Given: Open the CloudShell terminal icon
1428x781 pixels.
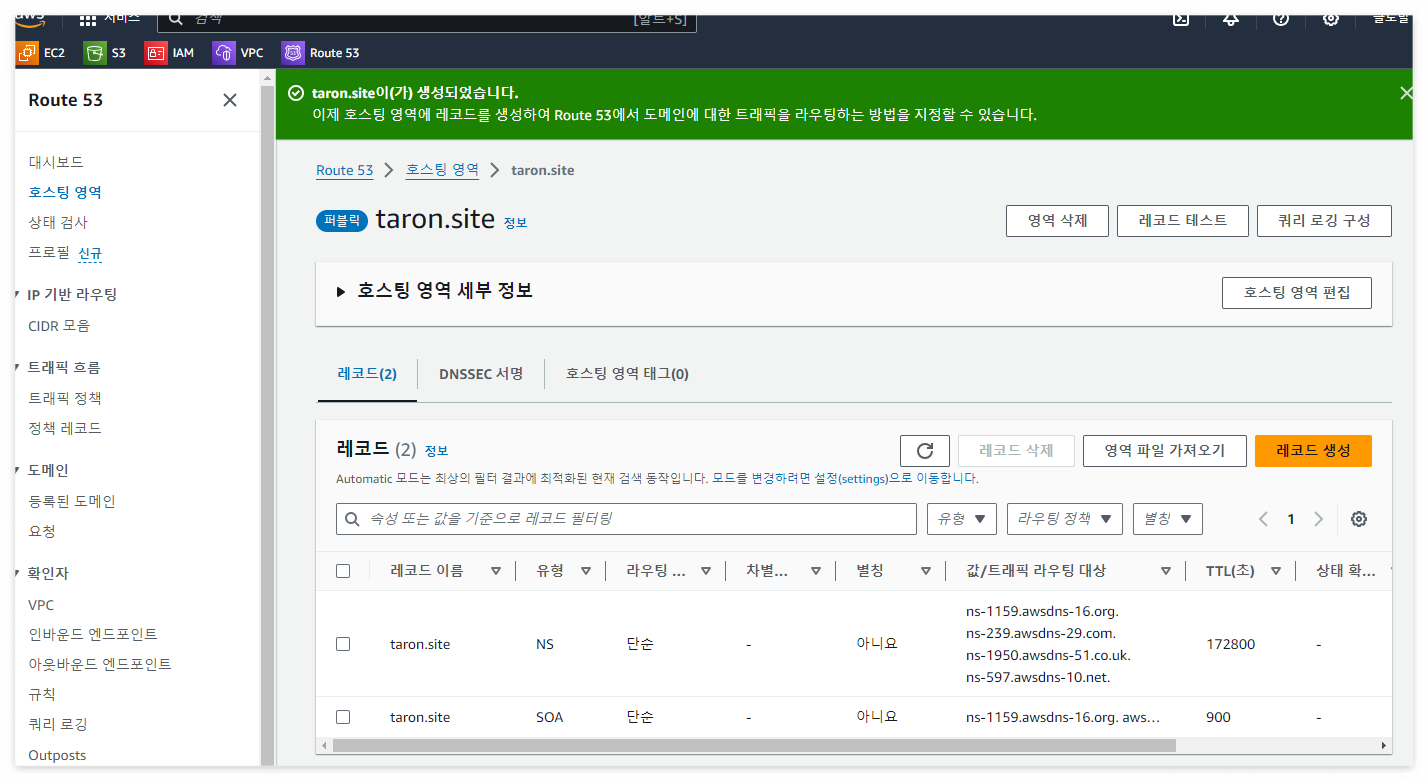Looking at the screenshot, I should tap(1181, 19).
